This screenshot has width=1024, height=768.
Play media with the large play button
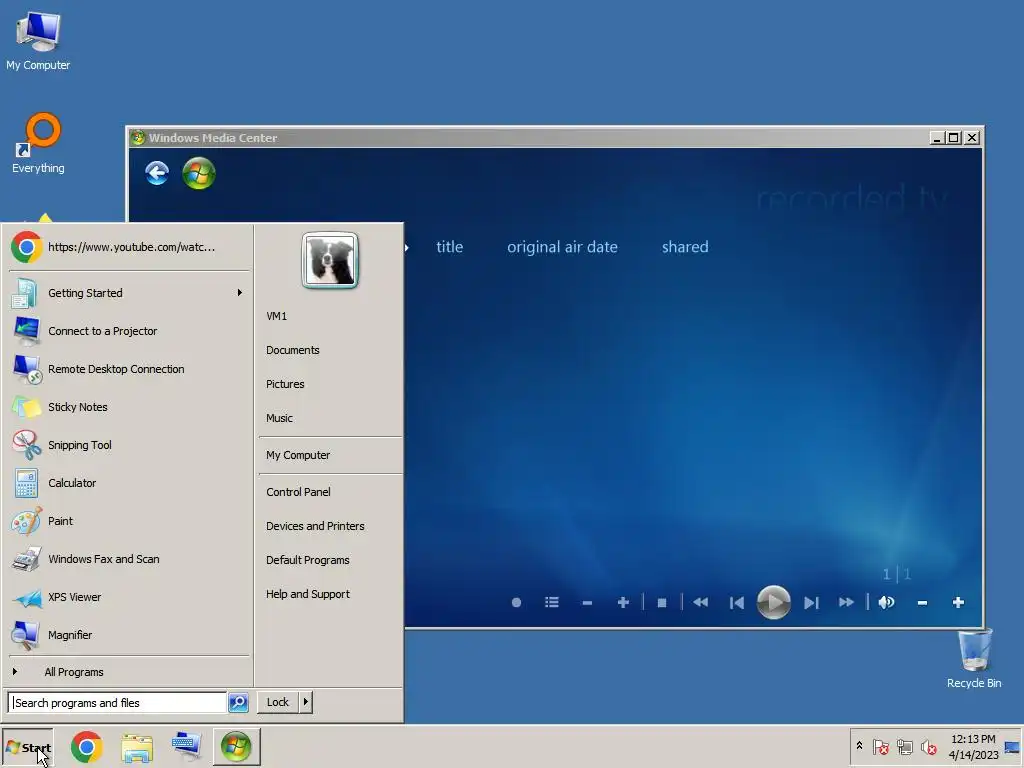coord(773,602)
